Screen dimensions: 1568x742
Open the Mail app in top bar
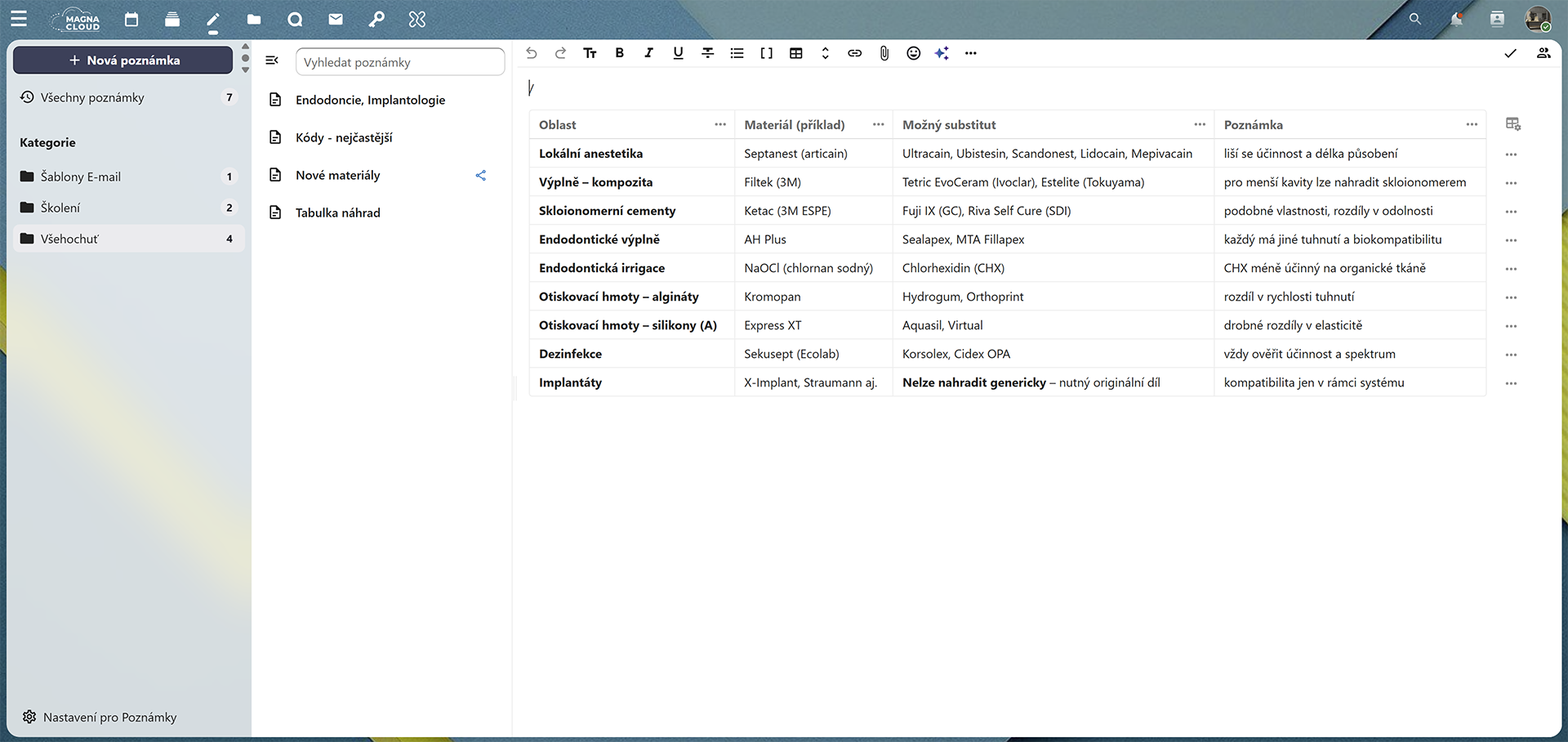[x=336, y=20]
